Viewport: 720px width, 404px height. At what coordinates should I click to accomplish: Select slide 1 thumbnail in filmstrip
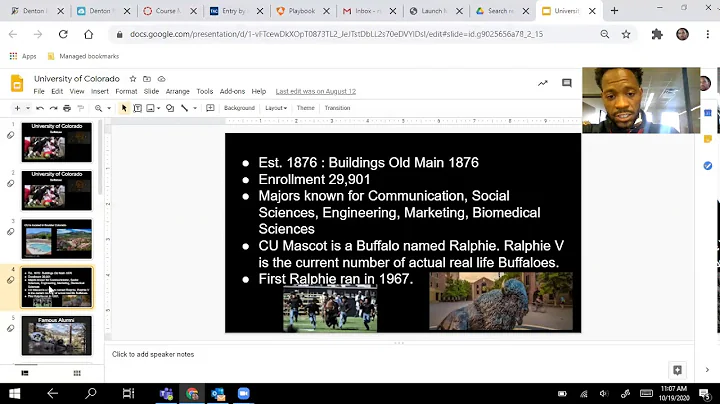click(x=56, y=142)
